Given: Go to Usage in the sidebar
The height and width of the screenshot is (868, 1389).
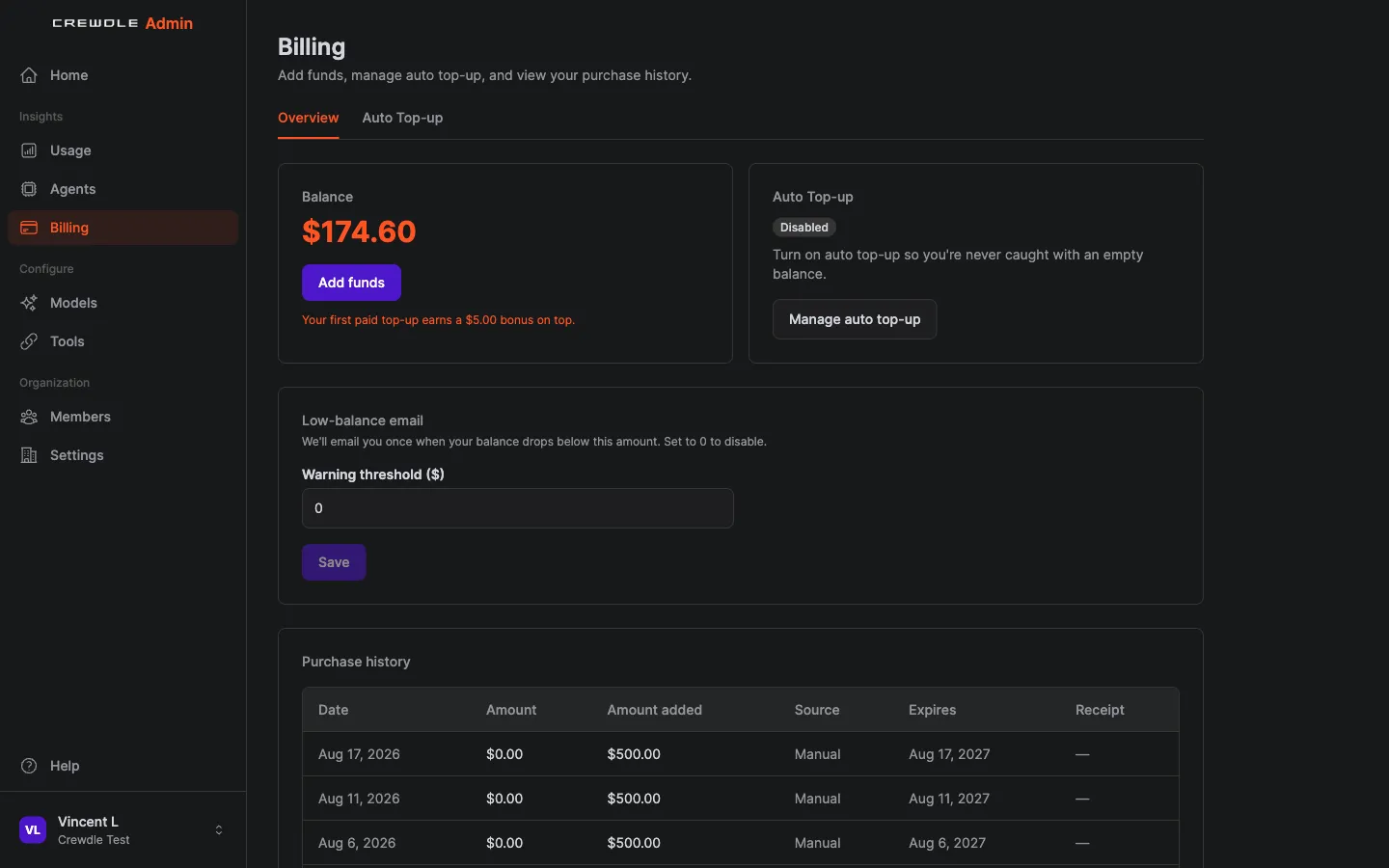Looking at the screenshot, I should 123,150.
